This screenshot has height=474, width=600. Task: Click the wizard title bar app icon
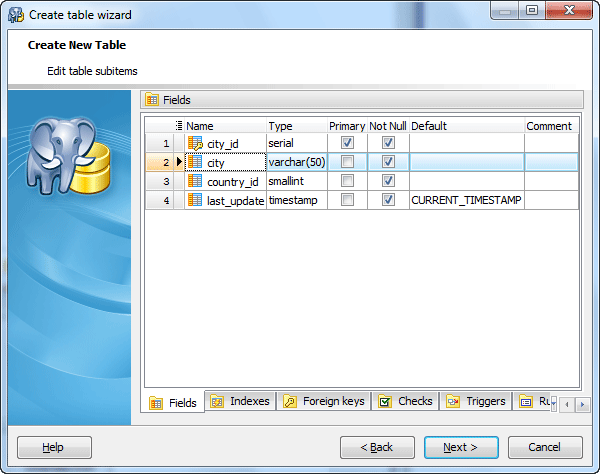(x=16, y=15)
